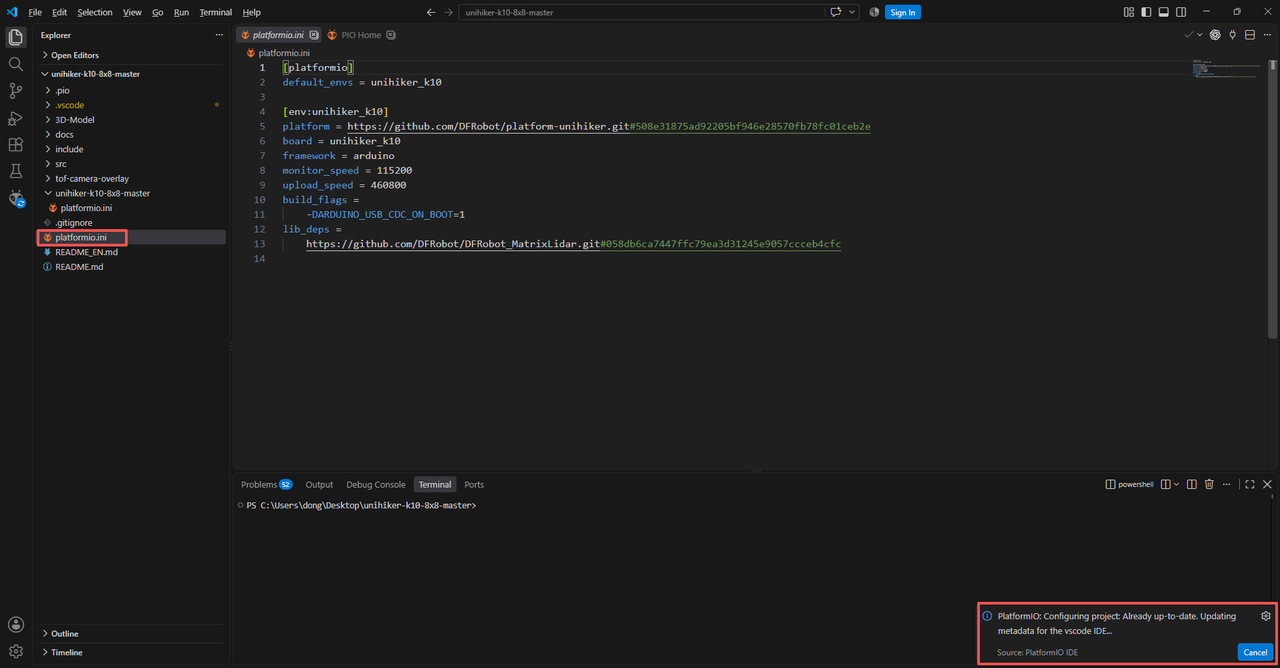This screenshot has width=1280, height=668.
Task: Click the Go Forward arrow in title bar
Action: (448, 12)
